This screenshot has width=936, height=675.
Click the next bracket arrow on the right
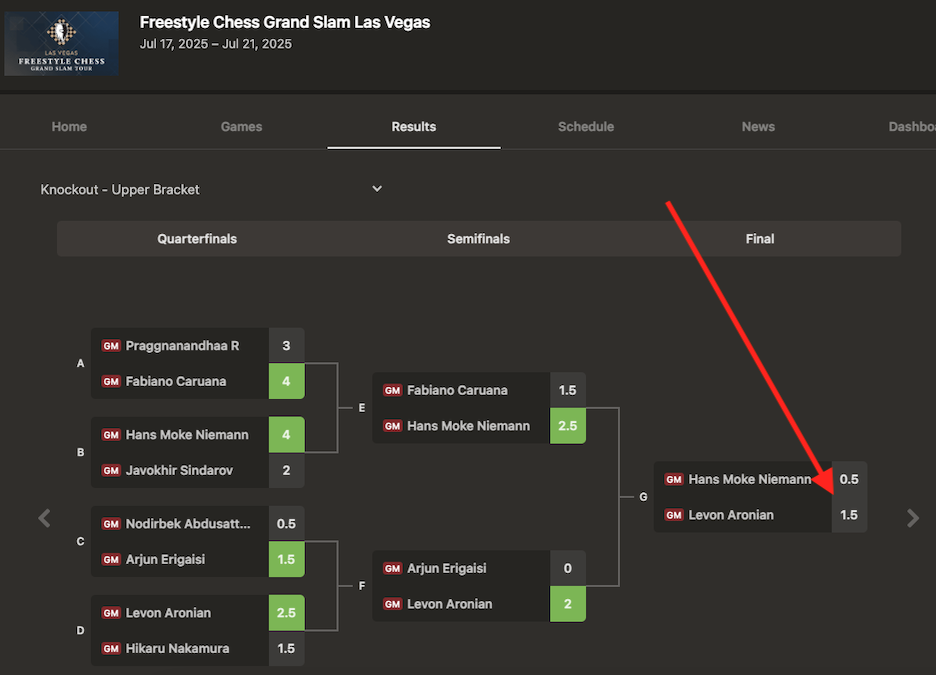pyautogui.click(x=913, y=518)
